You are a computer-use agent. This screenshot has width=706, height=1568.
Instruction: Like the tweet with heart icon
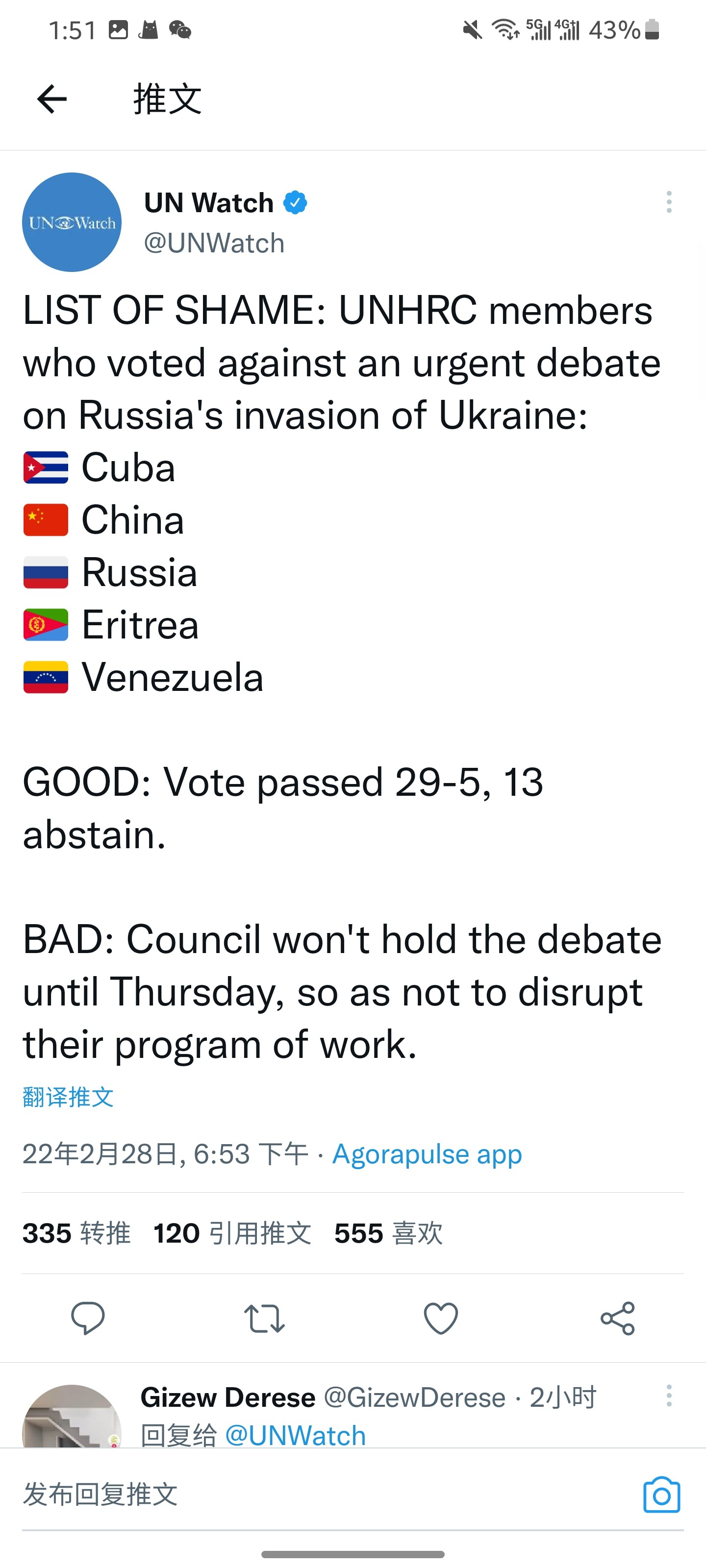click(x=441, y=1318)
